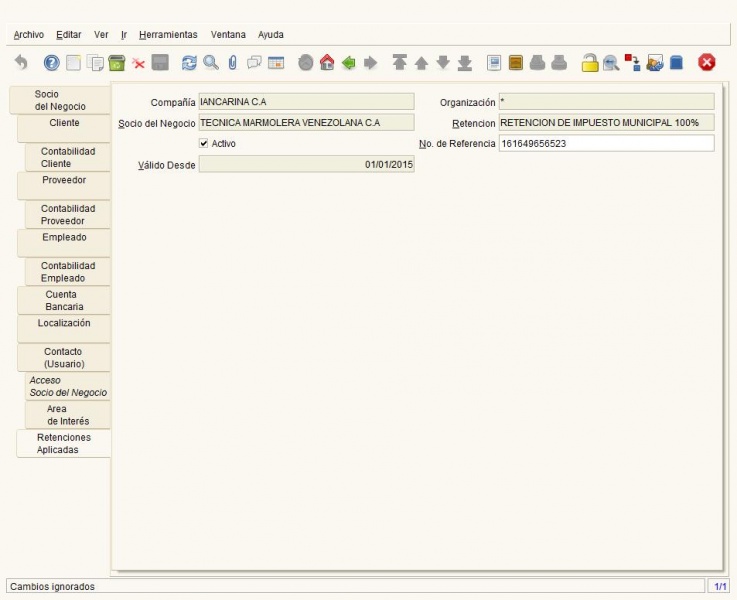This screenshot has height=600, width=737.
Task: Click the red X delete record icon
Action: coord(138,63)
